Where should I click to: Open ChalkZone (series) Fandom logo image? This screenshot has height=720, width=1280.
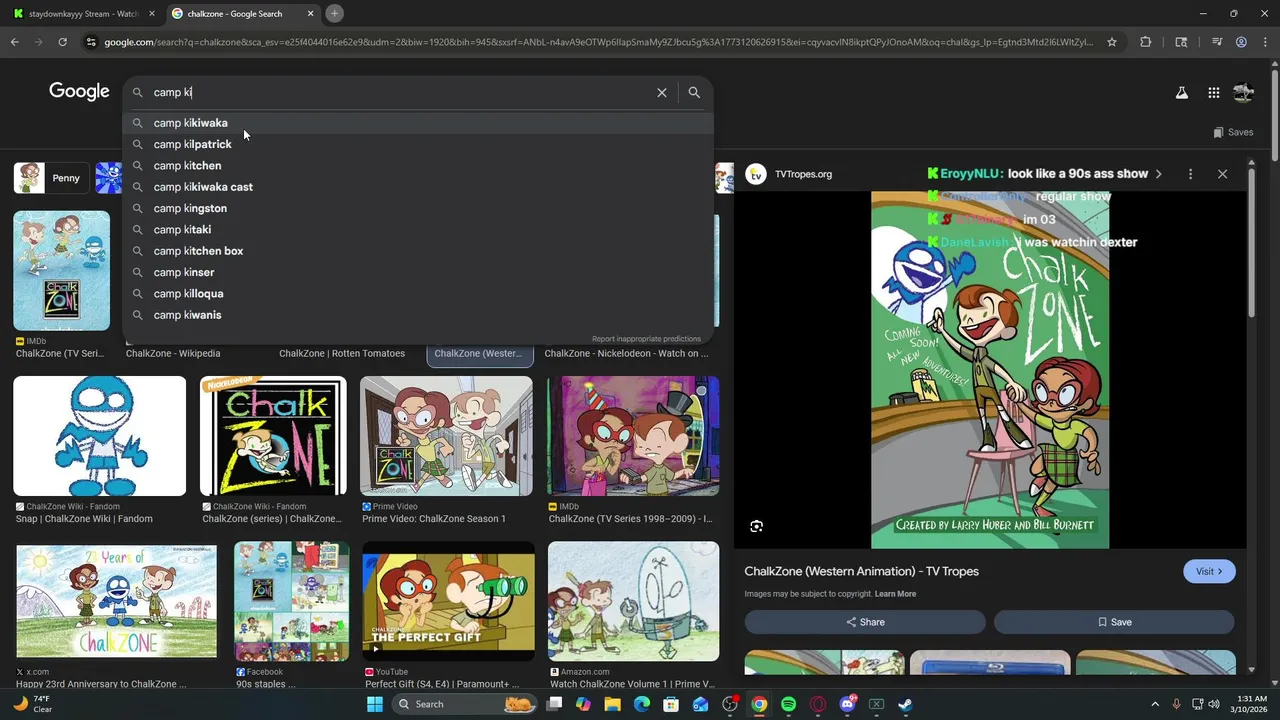point(273,436)
